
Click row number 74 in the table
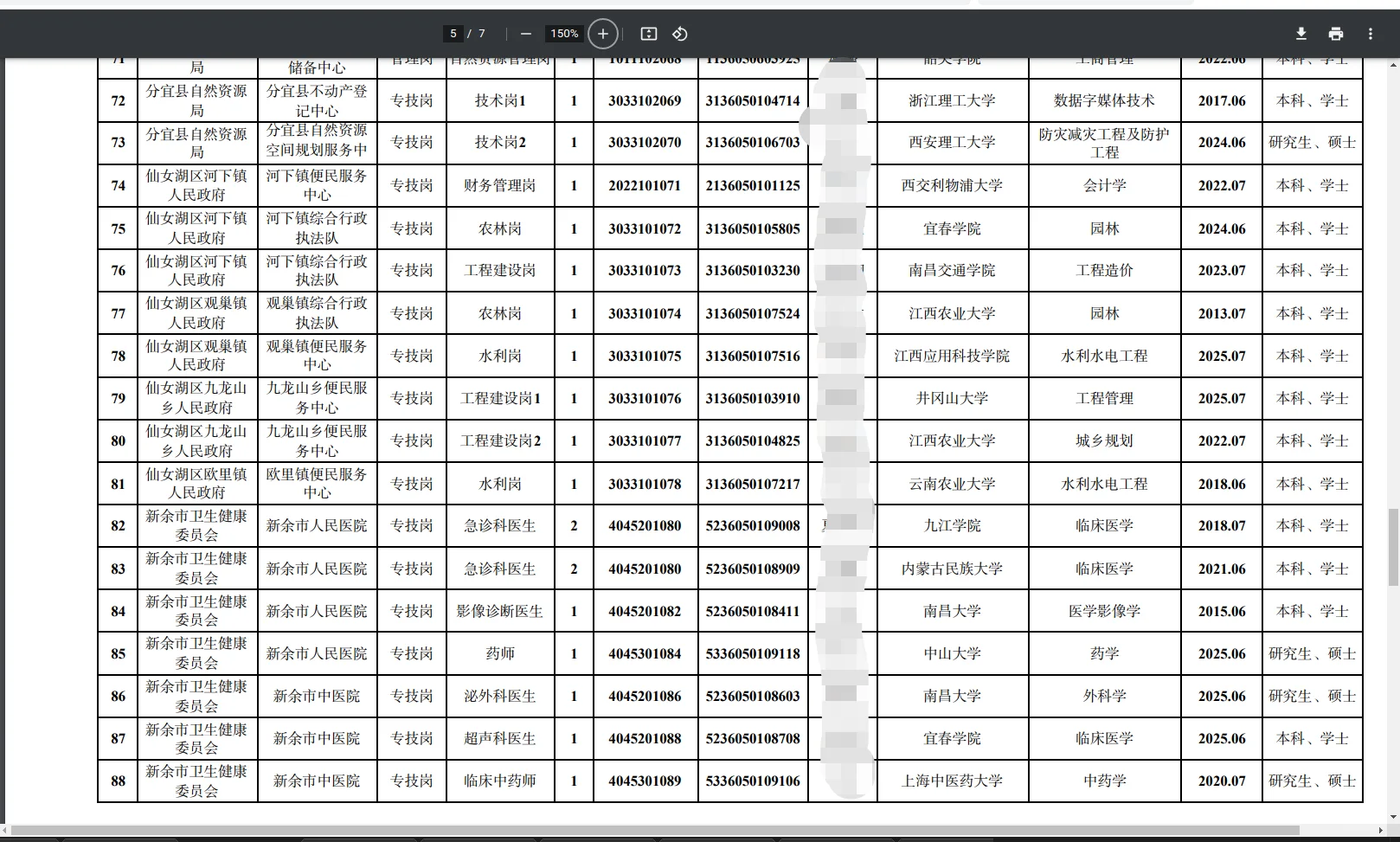(x=118, y=184)
